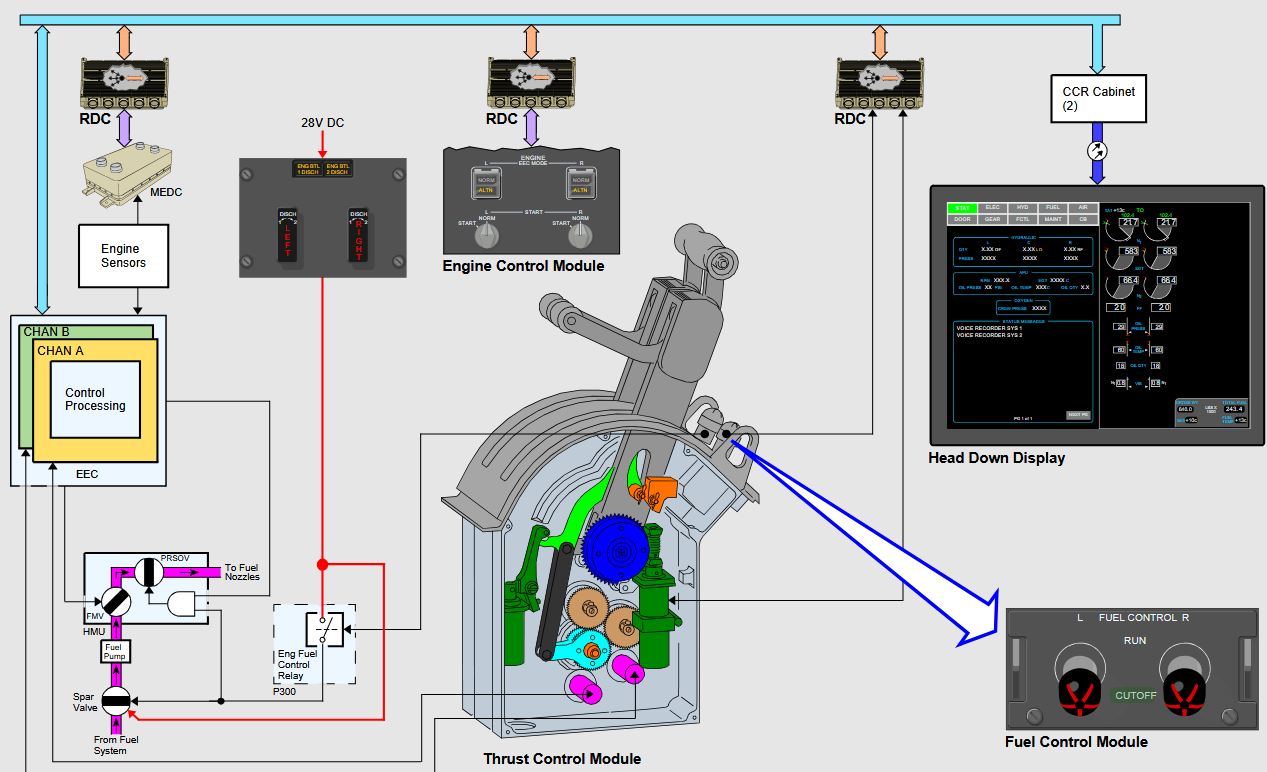Click the Eng Fuel Control Relay switch symbol
This screenshot has height=772, width=1267.
pos(325,630)
